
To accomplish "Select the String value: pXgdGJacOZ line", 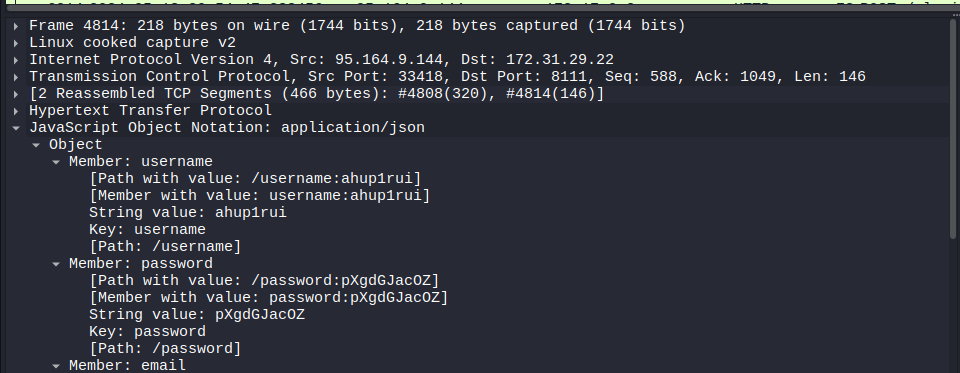I will 197,315.
